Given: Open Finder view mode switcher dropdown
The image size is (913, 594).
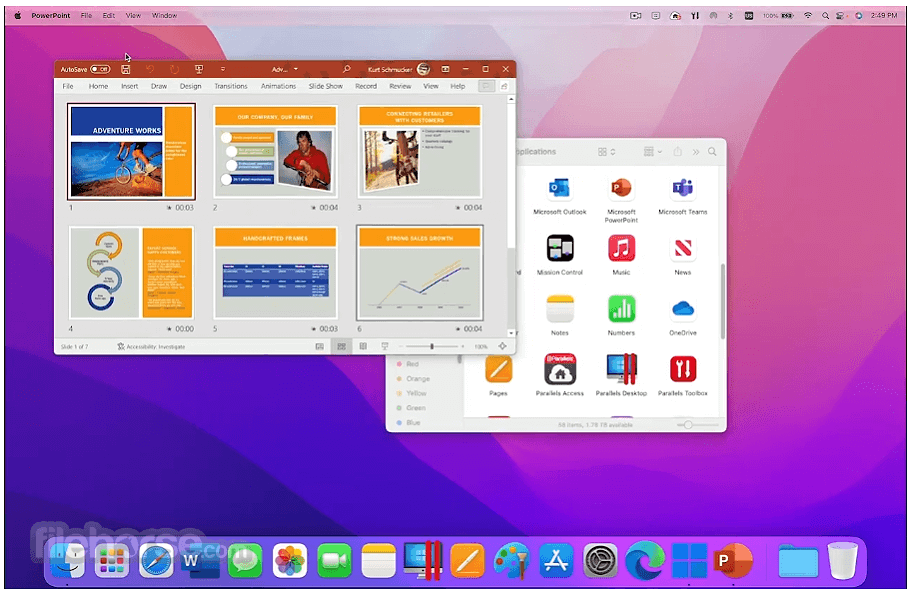Looking at the screenshot, I should click(x=606, y=152).
